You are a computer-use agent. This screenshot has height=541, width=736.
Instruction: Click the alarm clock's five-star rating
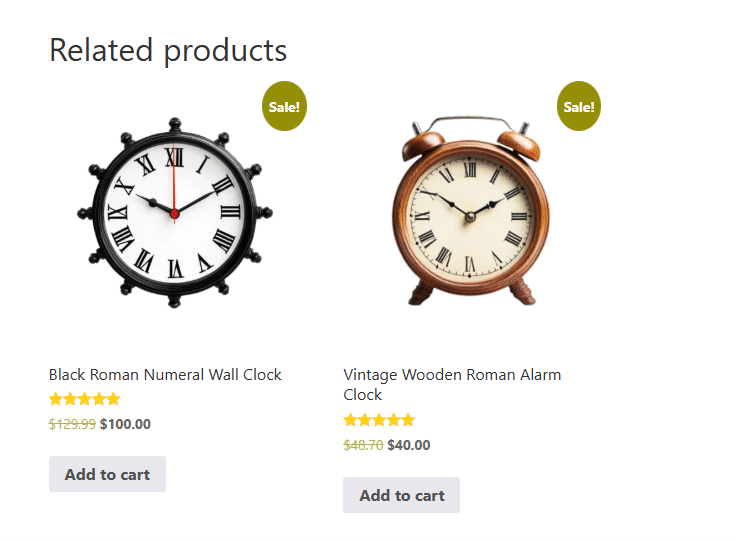point(379,420)
